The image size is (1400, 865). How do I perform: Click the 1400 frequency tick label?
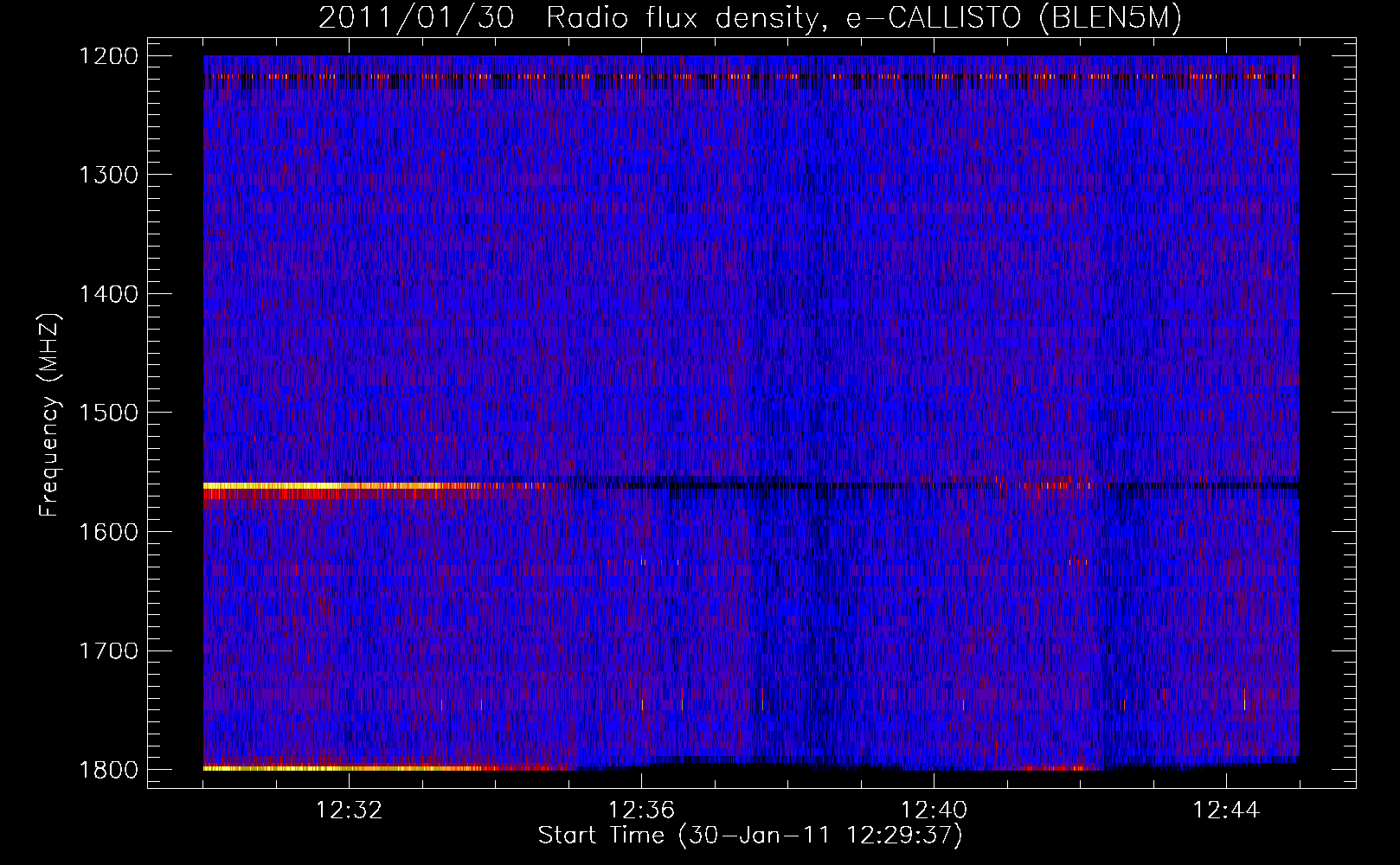[107, 294]
